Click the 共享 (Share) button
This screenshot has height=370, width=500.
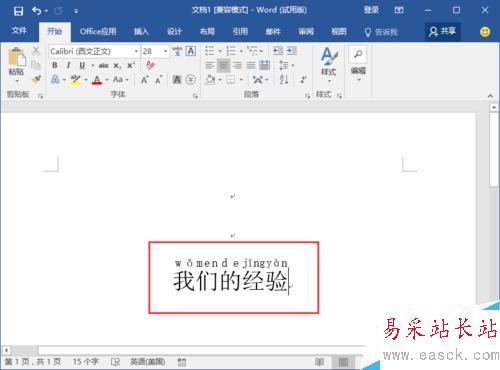[x=442, y=32]
